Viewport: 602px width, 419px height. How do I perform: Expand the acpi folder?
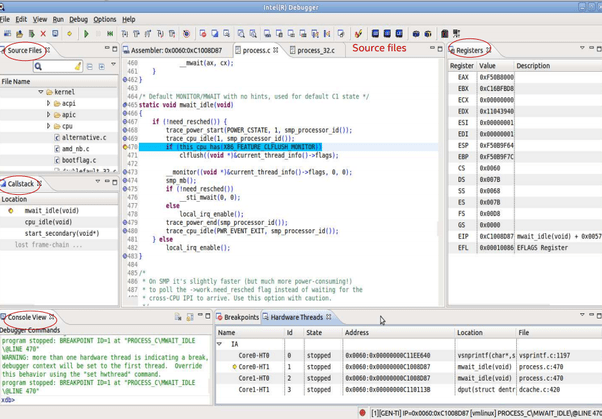coord(48,103)
